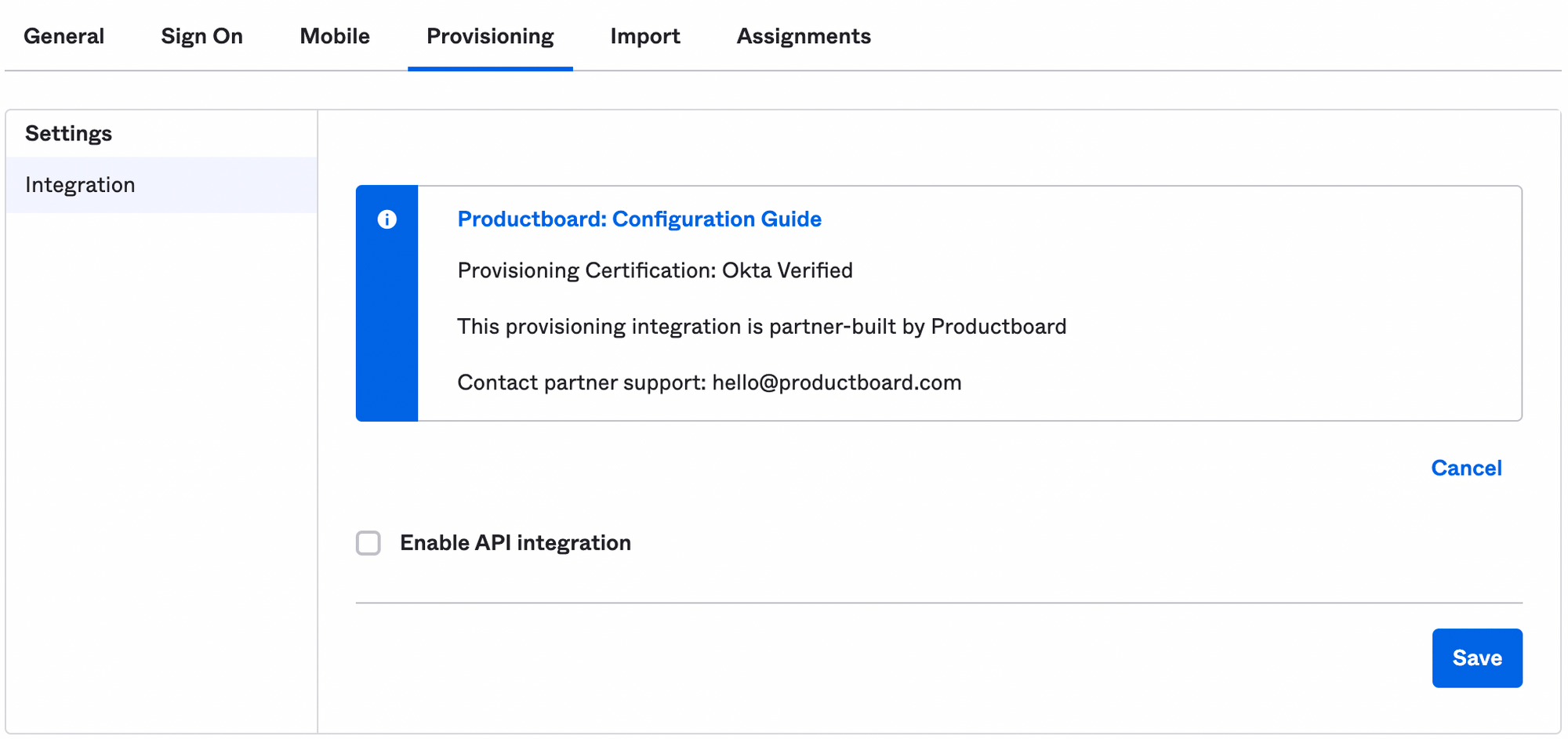Click the Provisioning Certification: Okta Verified text
The height and width of the screenshot is (739, 1568).
[655, 270]
